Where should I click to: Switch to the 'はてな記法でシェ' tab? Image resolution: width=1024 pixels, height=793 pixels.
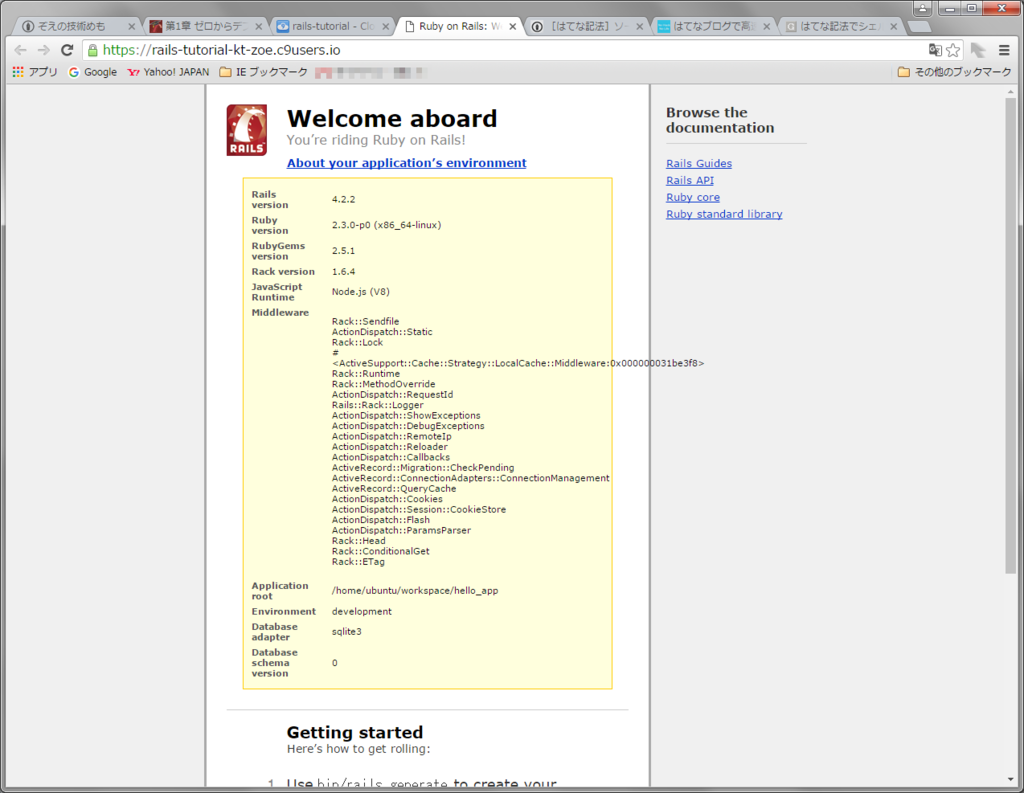[838, 27]
